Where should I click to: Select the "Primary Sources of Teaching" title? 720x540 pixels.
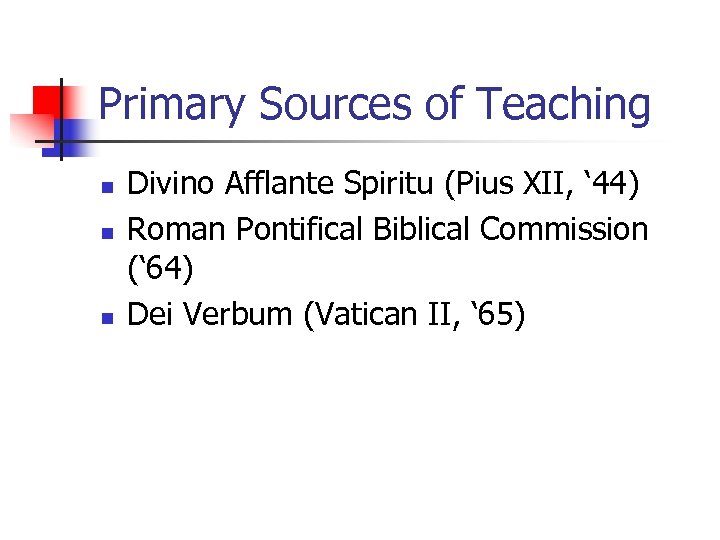point(375,104)
